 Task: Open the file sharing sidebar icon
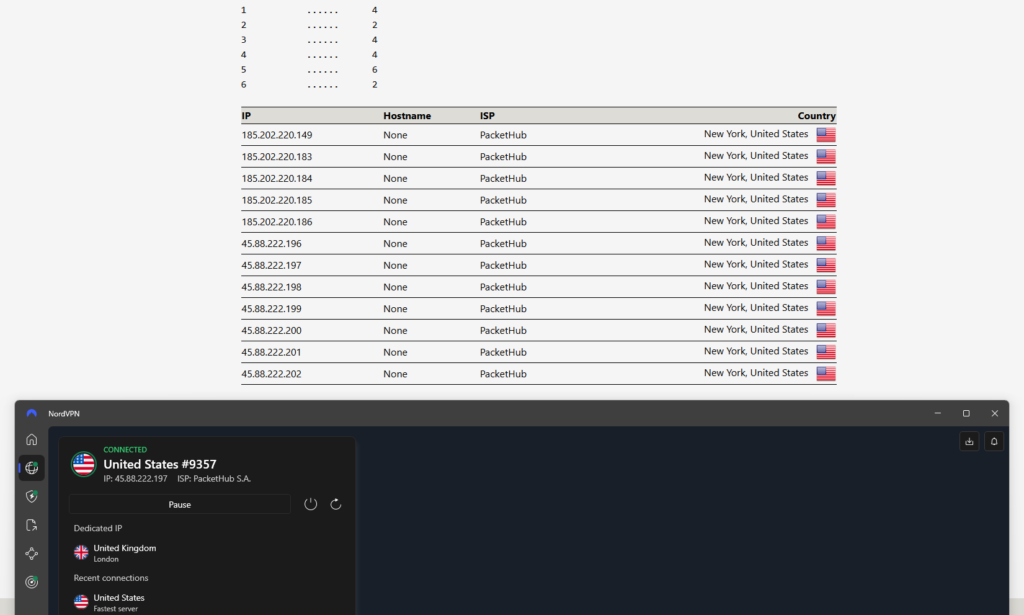coord(31,525)
